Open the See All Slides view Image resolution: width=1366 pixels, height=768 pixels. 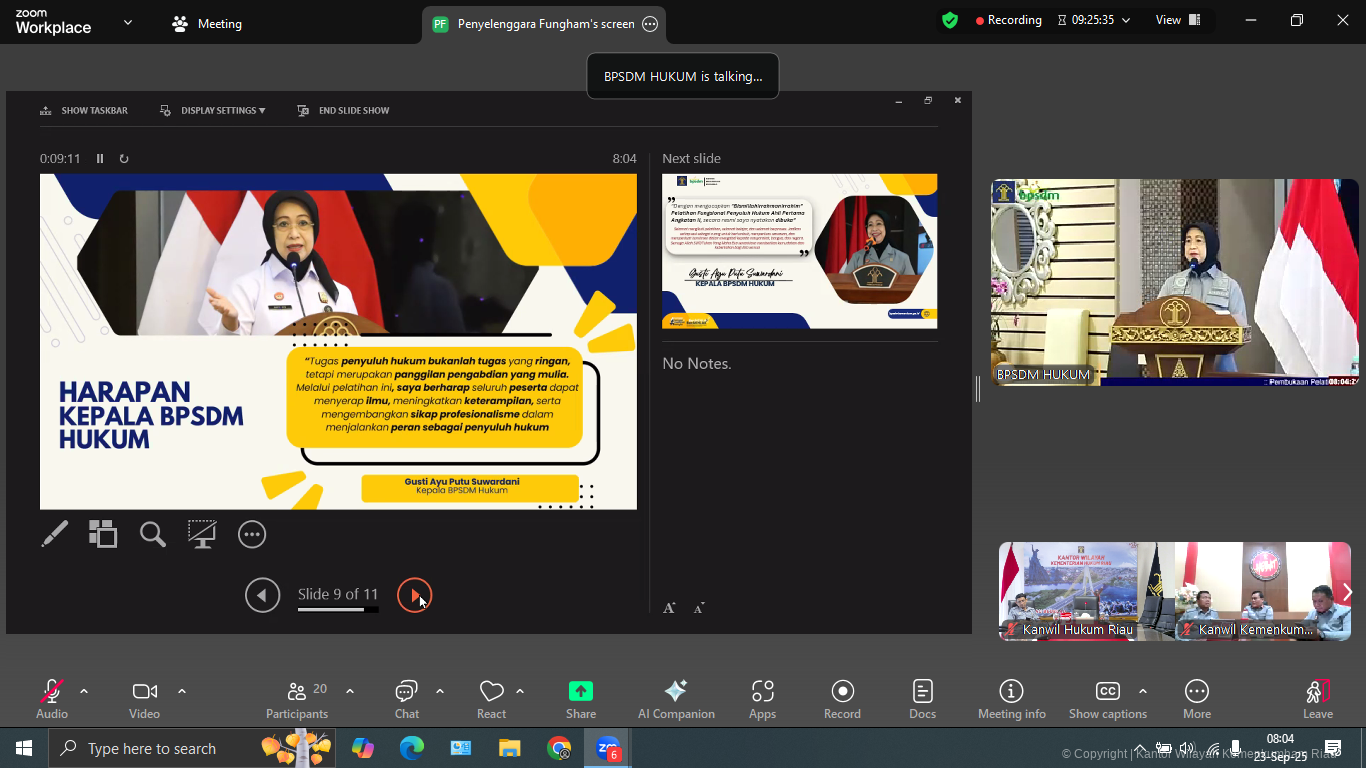click(102, 534)
